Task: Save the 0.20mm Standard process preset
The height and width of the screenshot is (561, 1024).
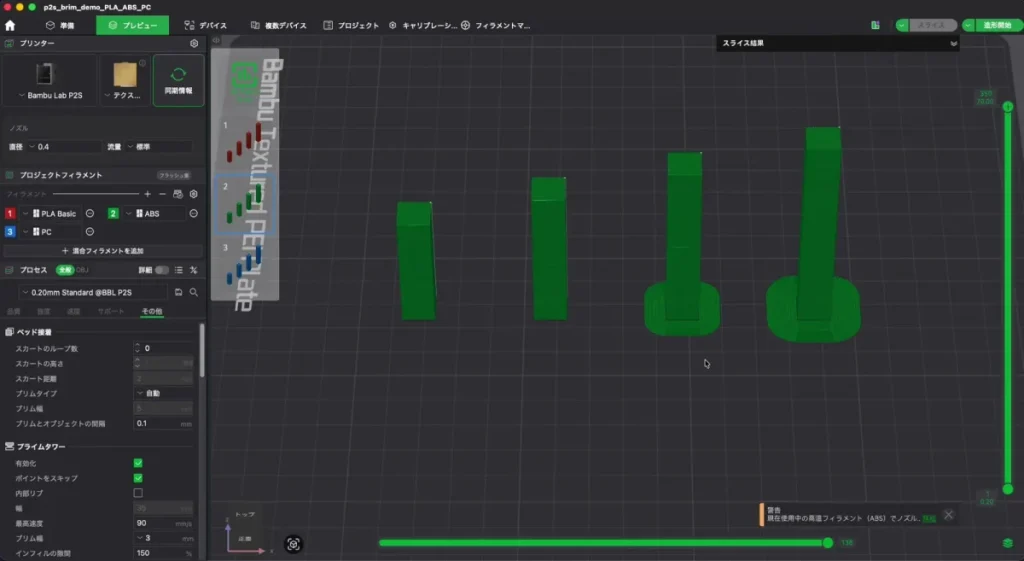Action: point(178,293)
